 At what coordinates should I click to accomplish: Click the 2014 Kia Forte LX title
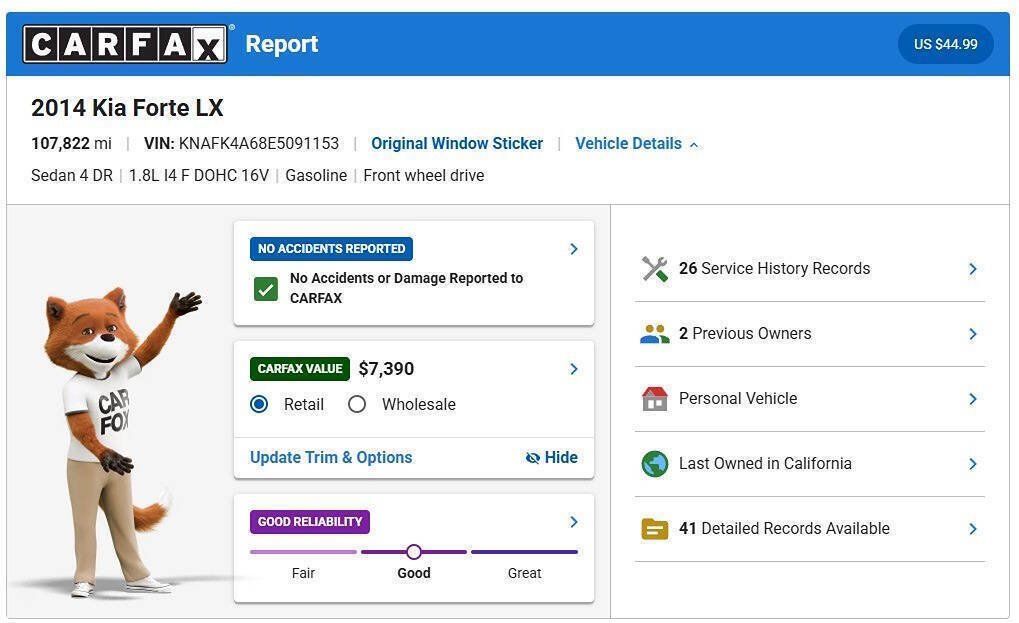tap(127, 108)
